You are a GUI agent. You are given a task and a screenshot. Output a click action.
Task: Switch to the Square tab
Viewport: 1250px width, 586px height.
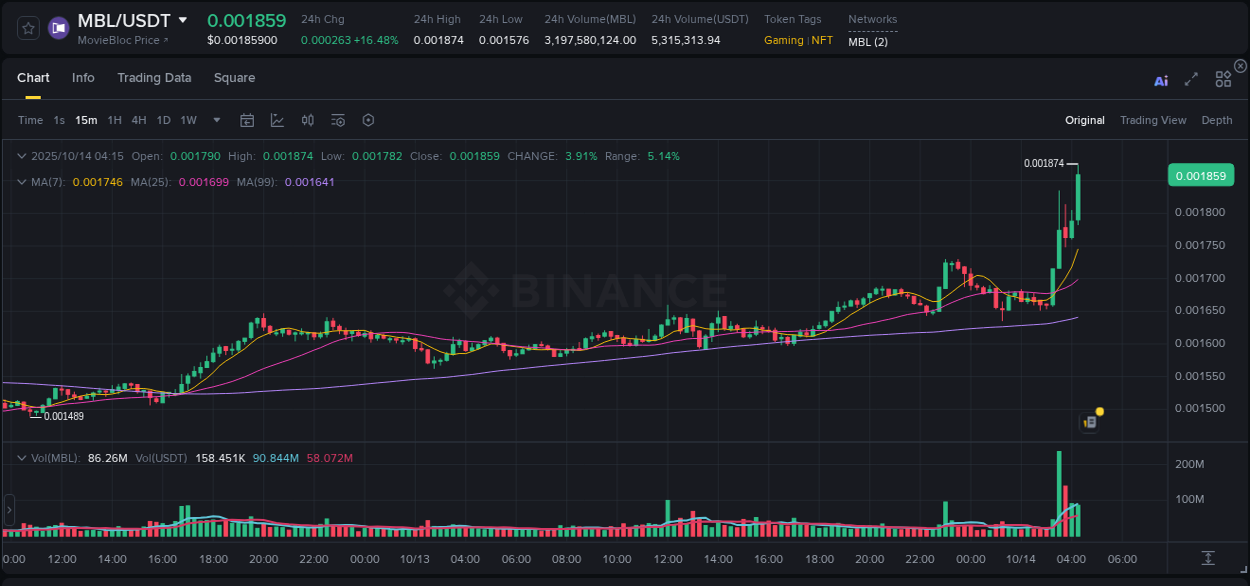pyautogui.click(x=234, y=78)
